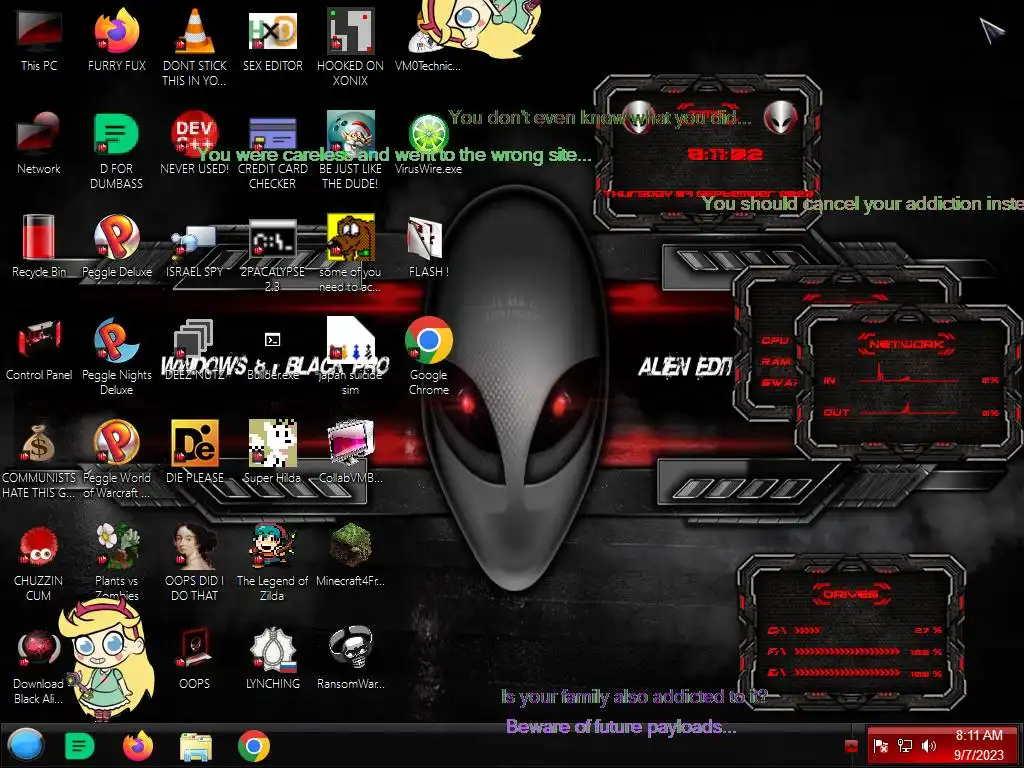Select the LYNCHING noose shortcut
Image resolution: width=1024 pixels, height=768 pixels.
pyautogui.click(x=272, y=660)
